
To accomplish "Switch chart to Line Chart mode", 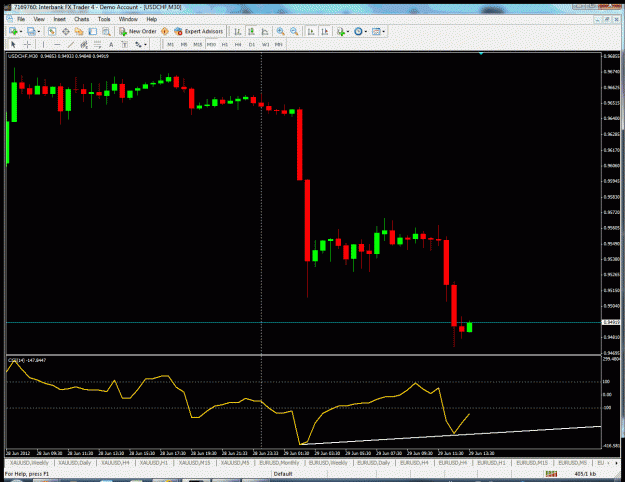I will point(265,31).
